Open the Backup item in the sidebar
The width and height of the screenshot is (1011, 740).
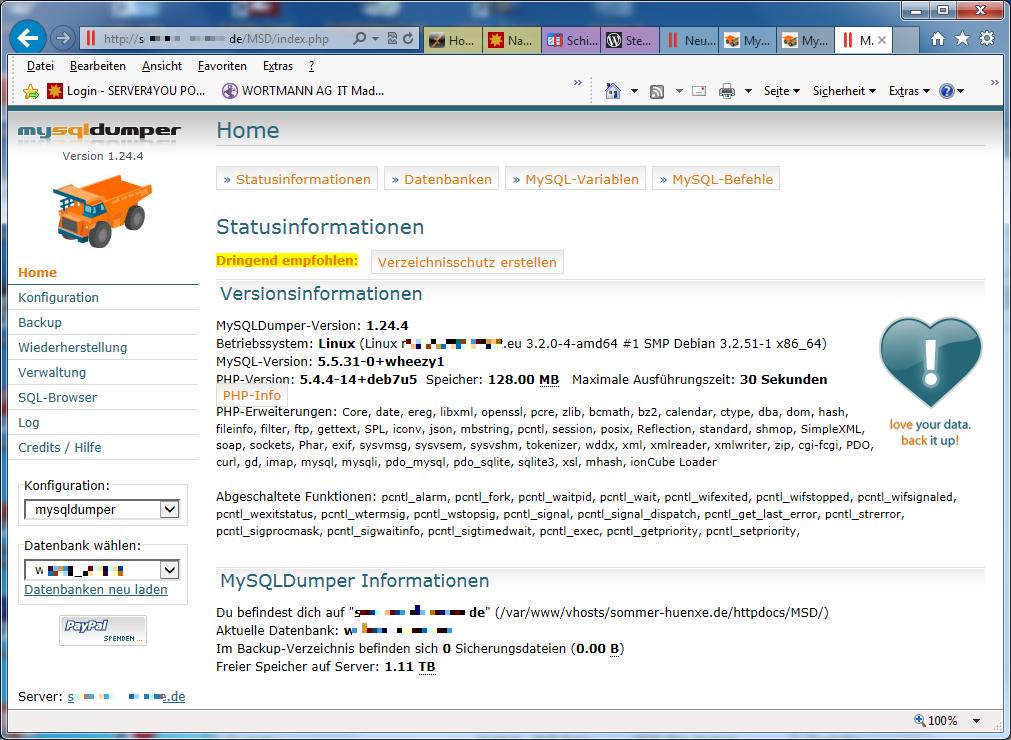[x=40, y=322]
